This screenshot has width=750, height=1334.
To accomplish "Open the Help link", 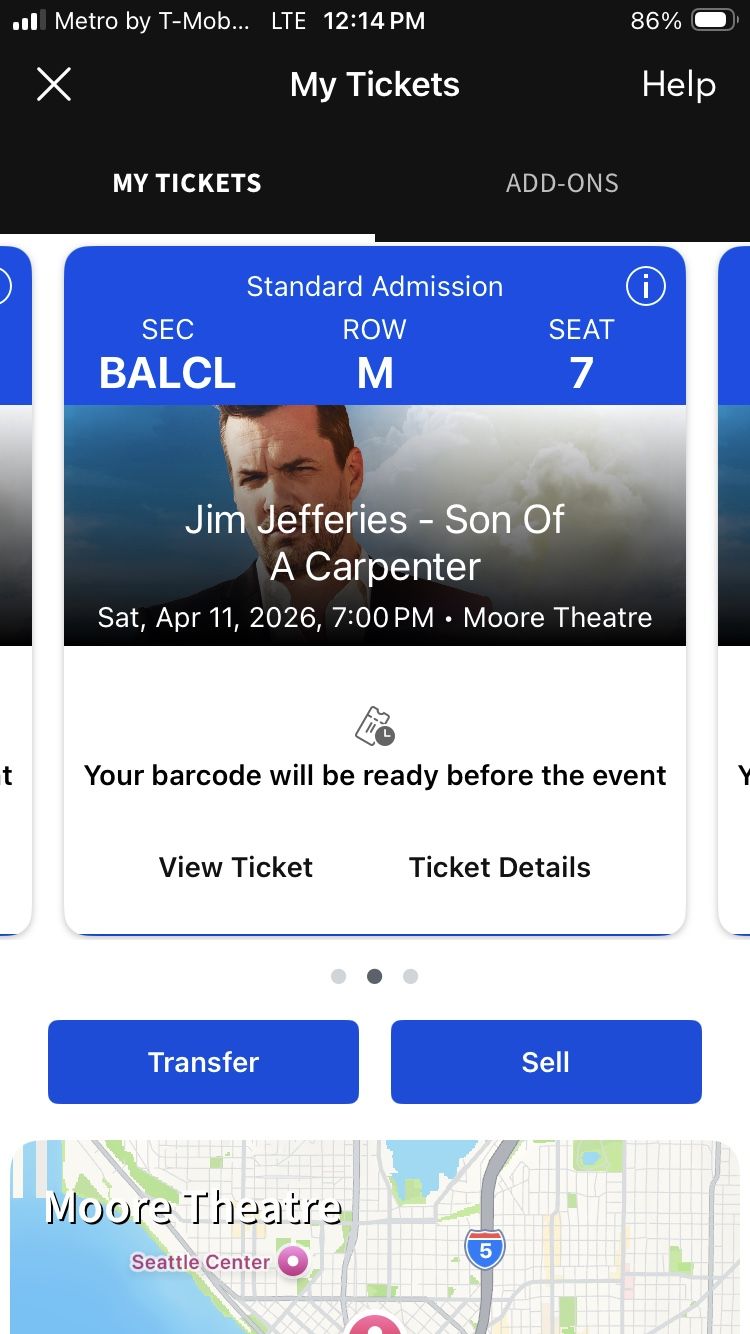I will [678, 85].
